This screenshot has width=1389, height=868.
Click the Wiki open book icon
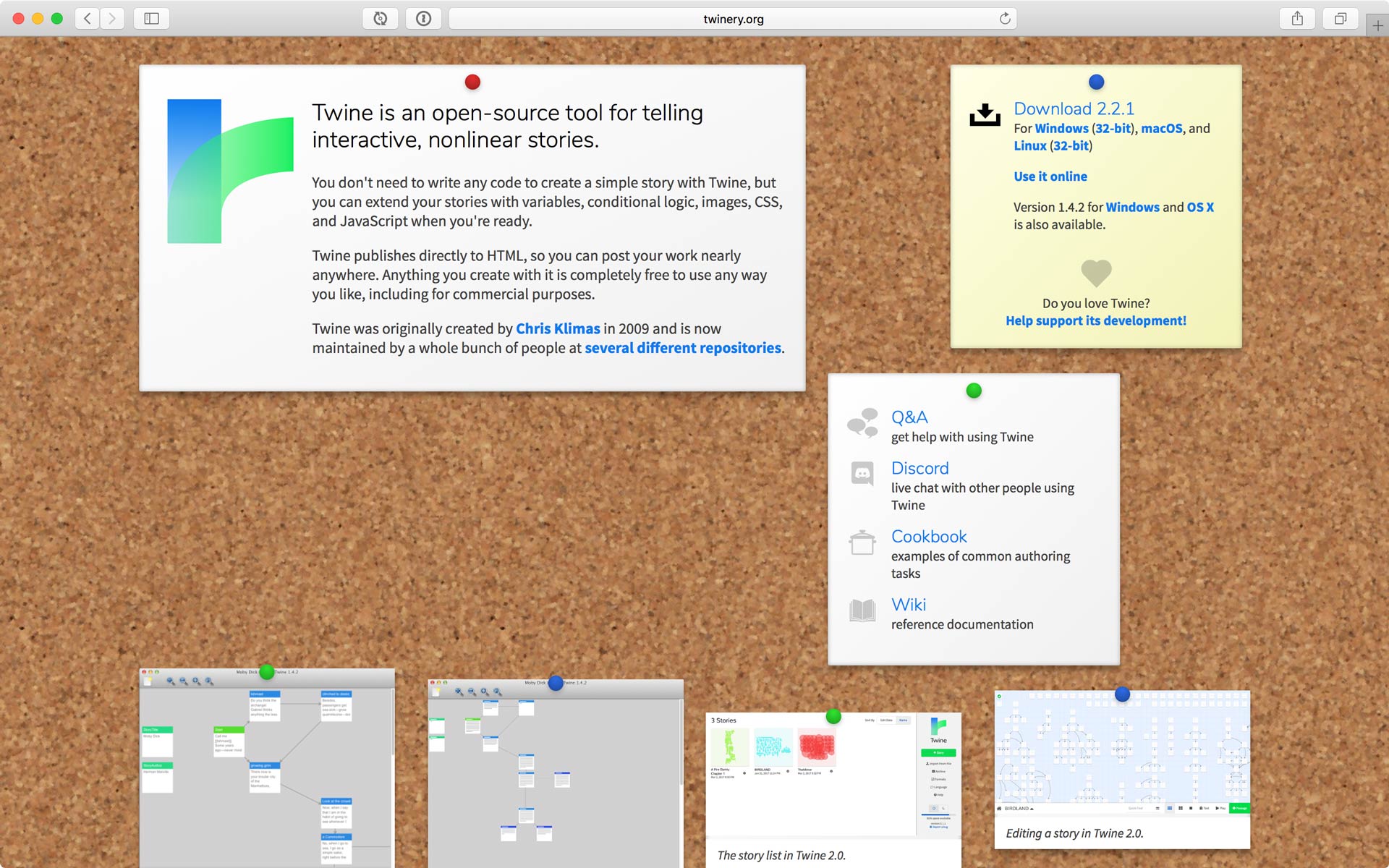pyautogui.click(x=862, y=610)
